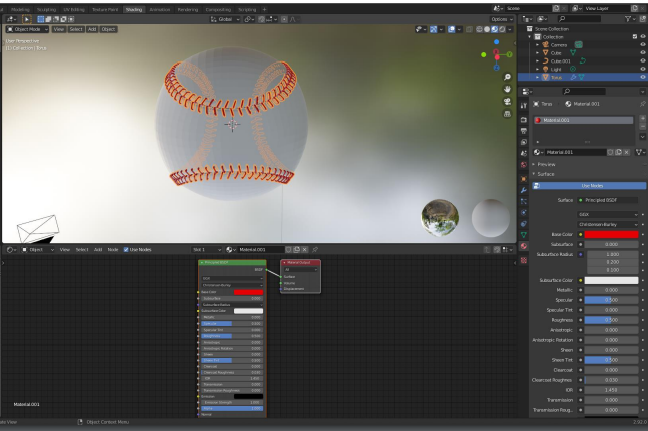This screenshot has width=648, height=431.
Task: Hide the Camera via its eye icon
Action: pos(641,46)
